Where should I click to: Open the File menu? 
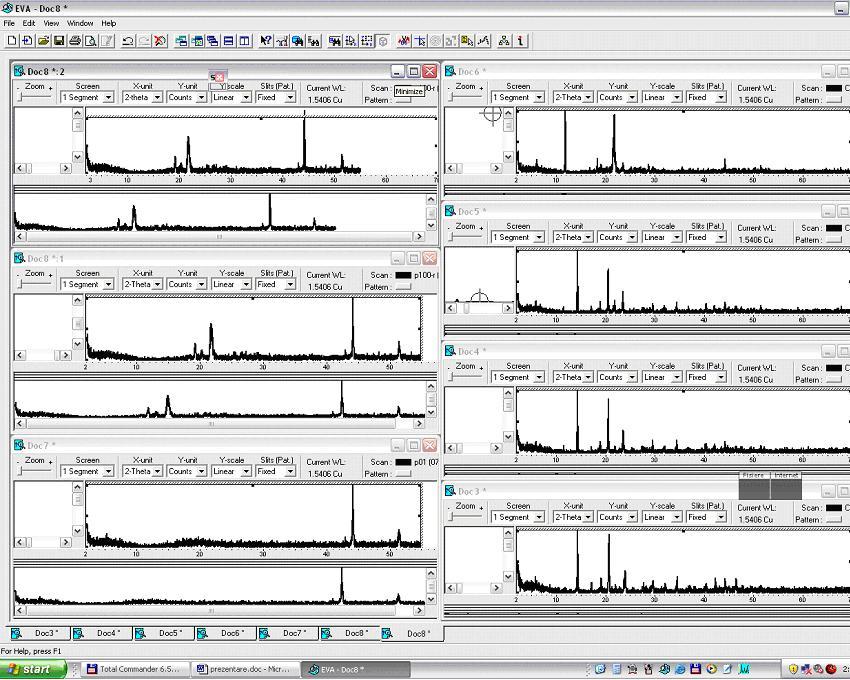(x=9, y=23)
